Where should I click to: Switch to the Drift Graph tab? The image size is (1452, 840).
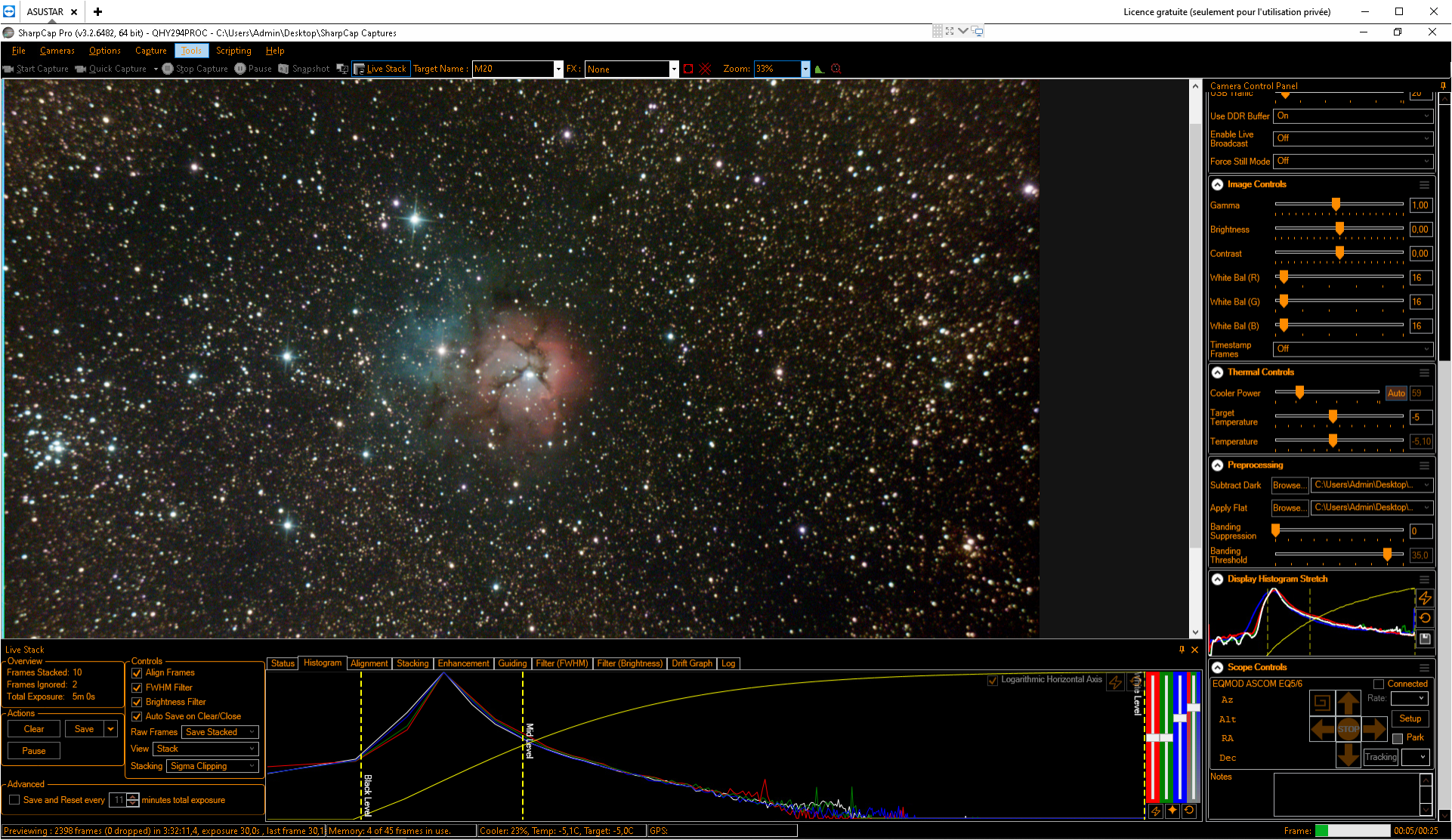click(x=692, y=663)
